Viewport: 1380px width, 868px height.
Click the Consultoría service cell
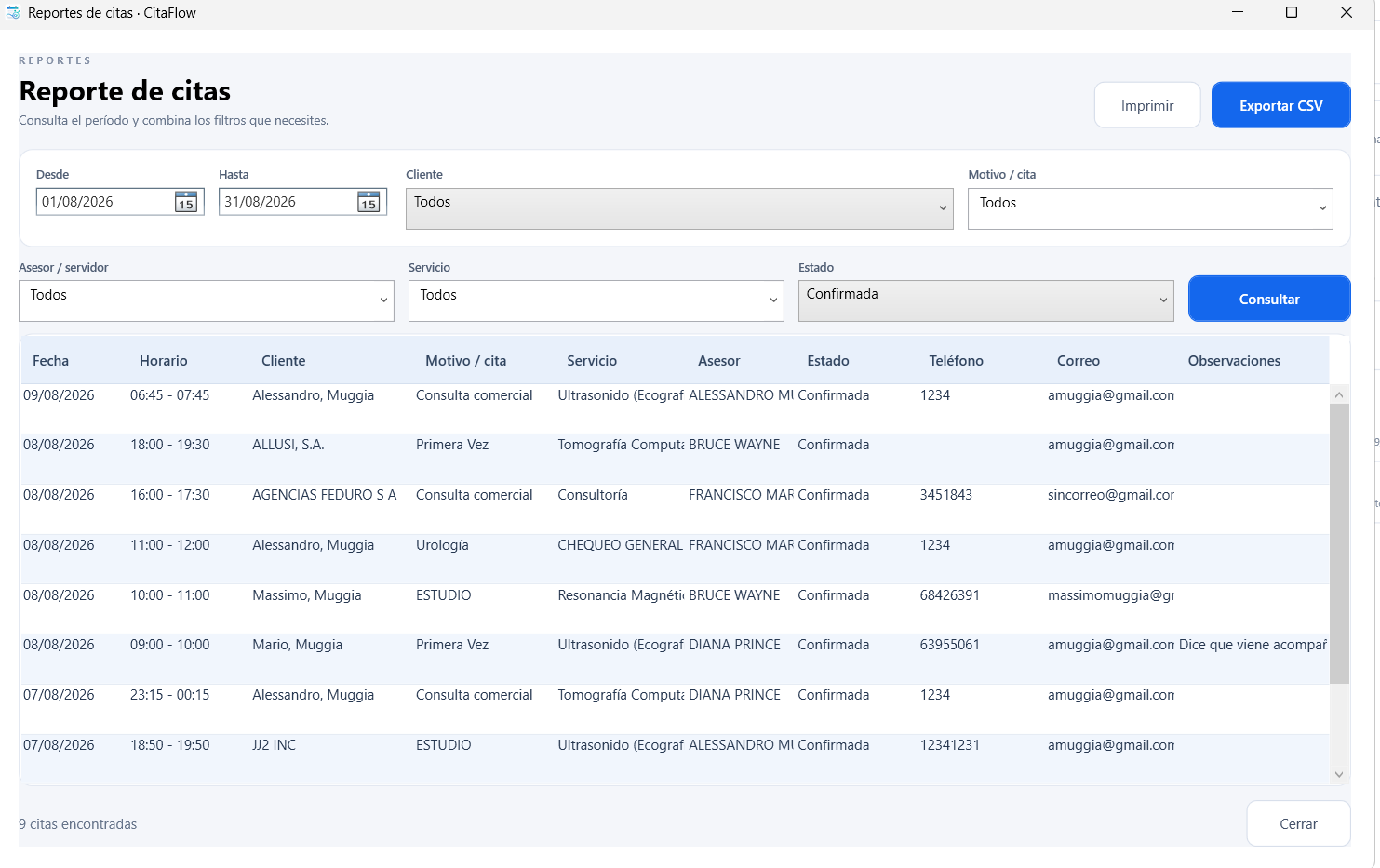coord(593,495)
